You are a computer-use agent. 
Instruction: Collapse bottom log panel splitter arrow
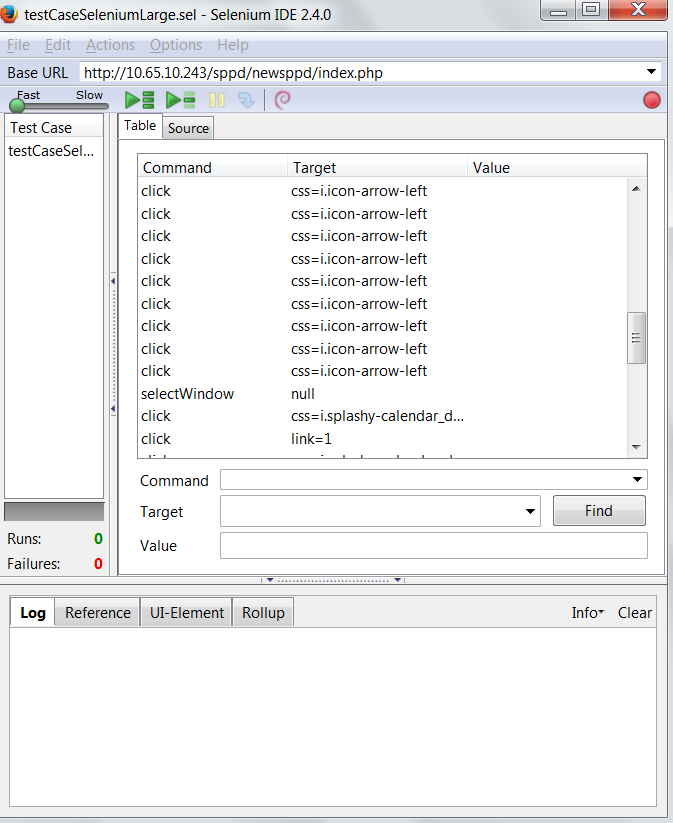click(270, 580)
